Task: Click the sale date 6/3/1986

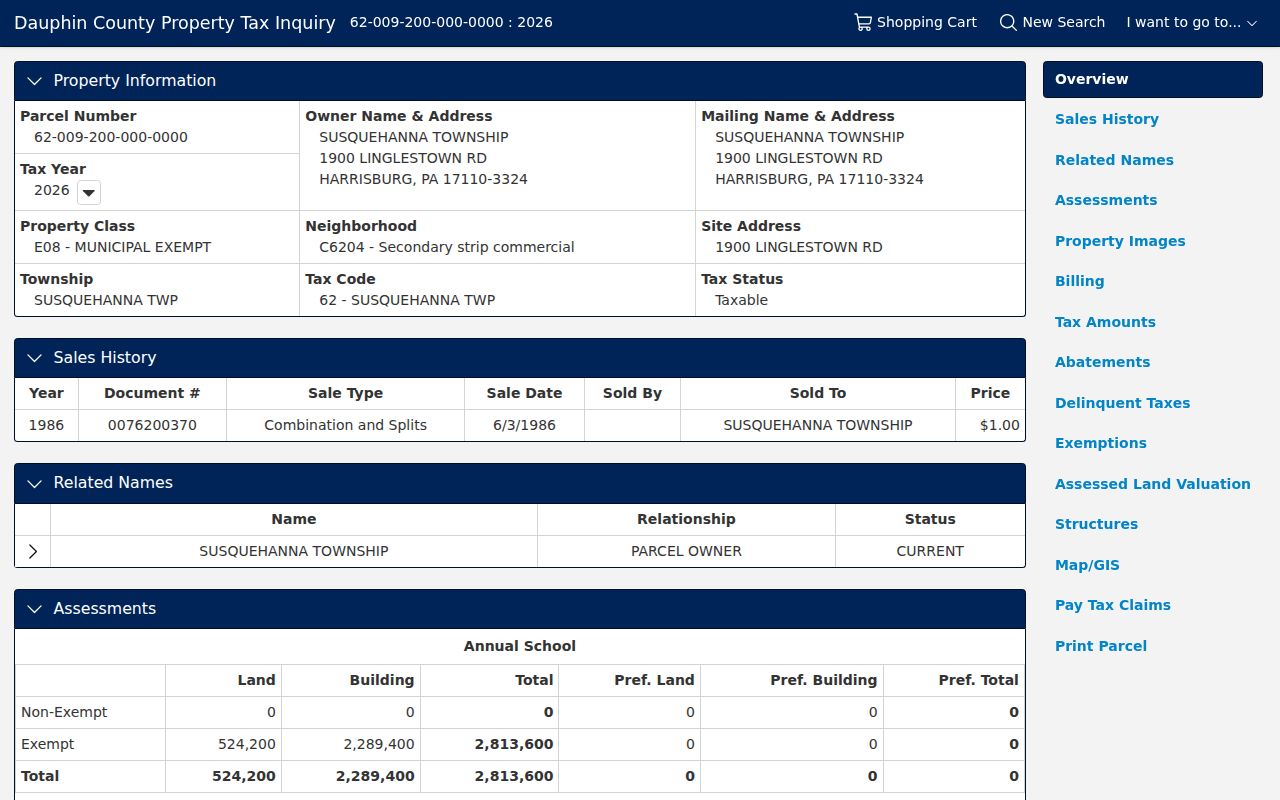Action: point(524,425)
